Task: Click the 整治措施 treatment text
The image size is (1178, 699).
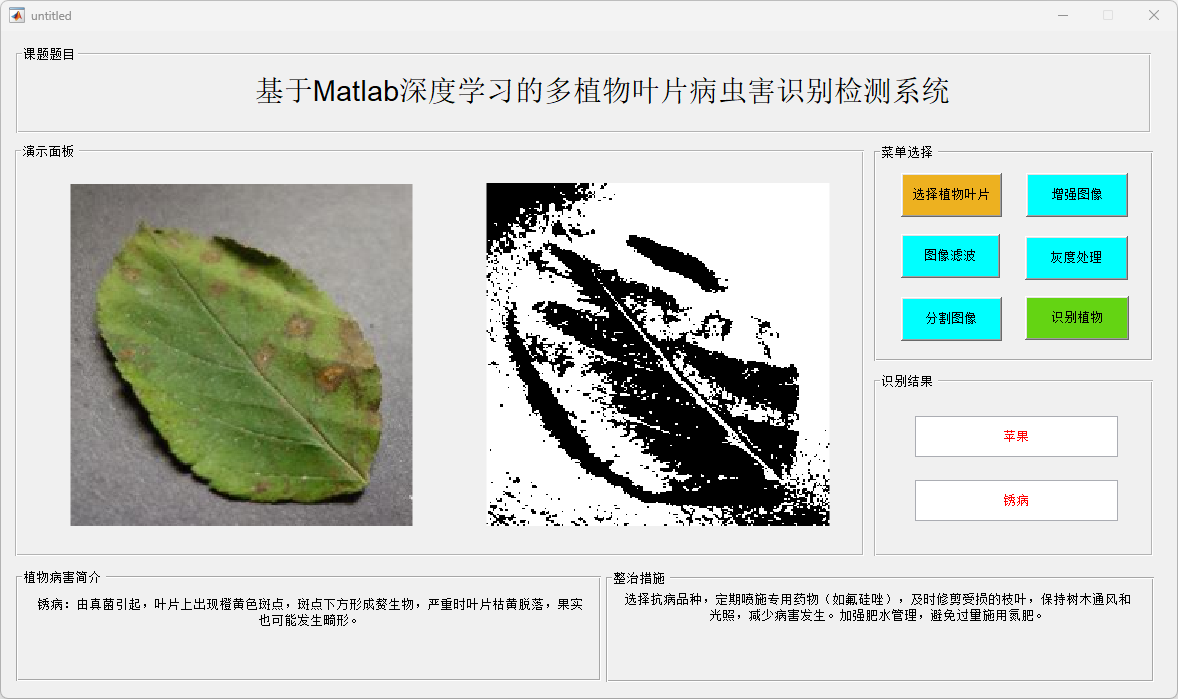Action: tap(877, 607)
